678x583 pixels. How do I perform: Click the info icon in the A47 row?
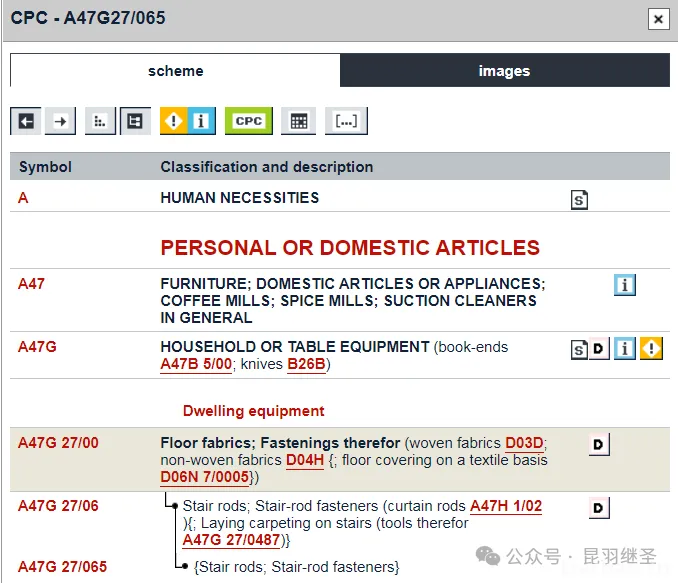coord(625,285)
